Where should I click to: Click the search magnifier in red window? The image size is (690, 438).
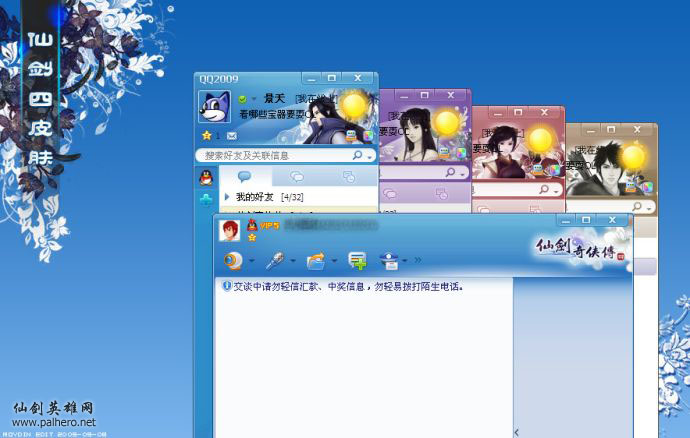pos(544,189)
